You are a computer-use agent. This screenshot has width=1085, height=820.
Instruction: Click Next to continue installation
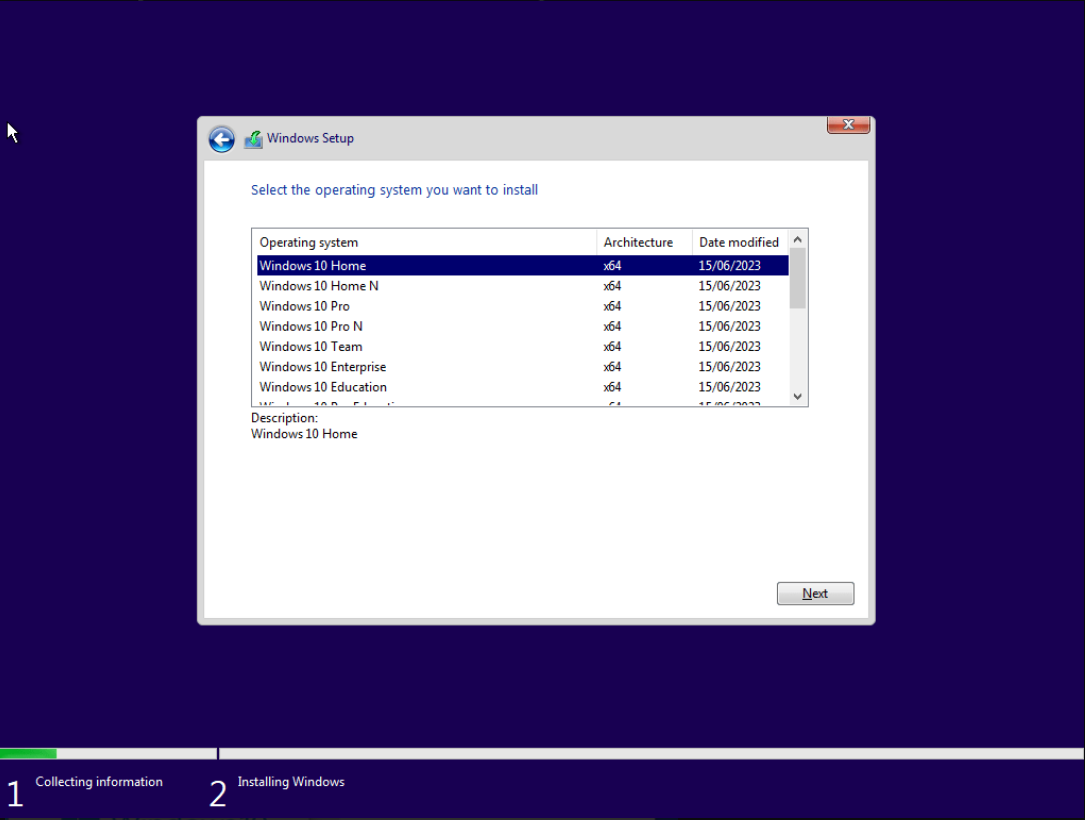(815, 593)
